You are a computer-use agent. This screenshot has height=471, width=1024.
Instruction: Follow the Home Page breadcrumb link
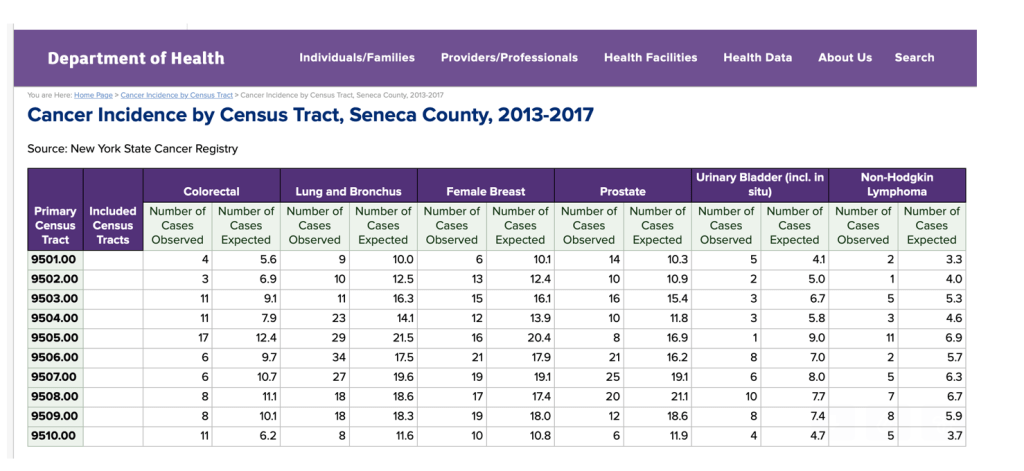click(x=94, y=95)
